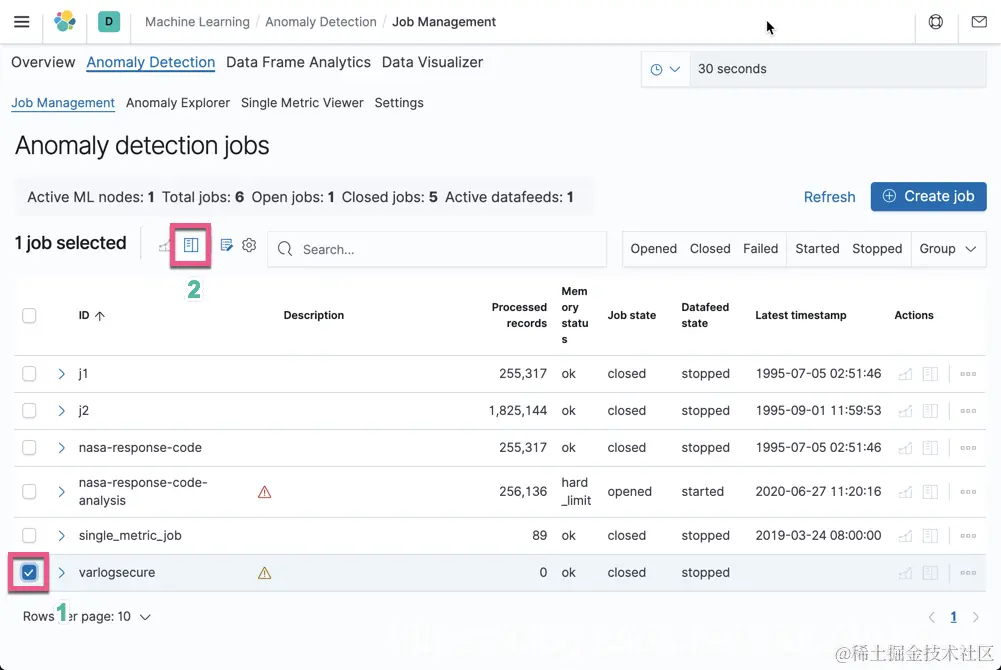Sort by the ID column header
Viewport: 1001px width, 670px height.
tap(91, 315)
